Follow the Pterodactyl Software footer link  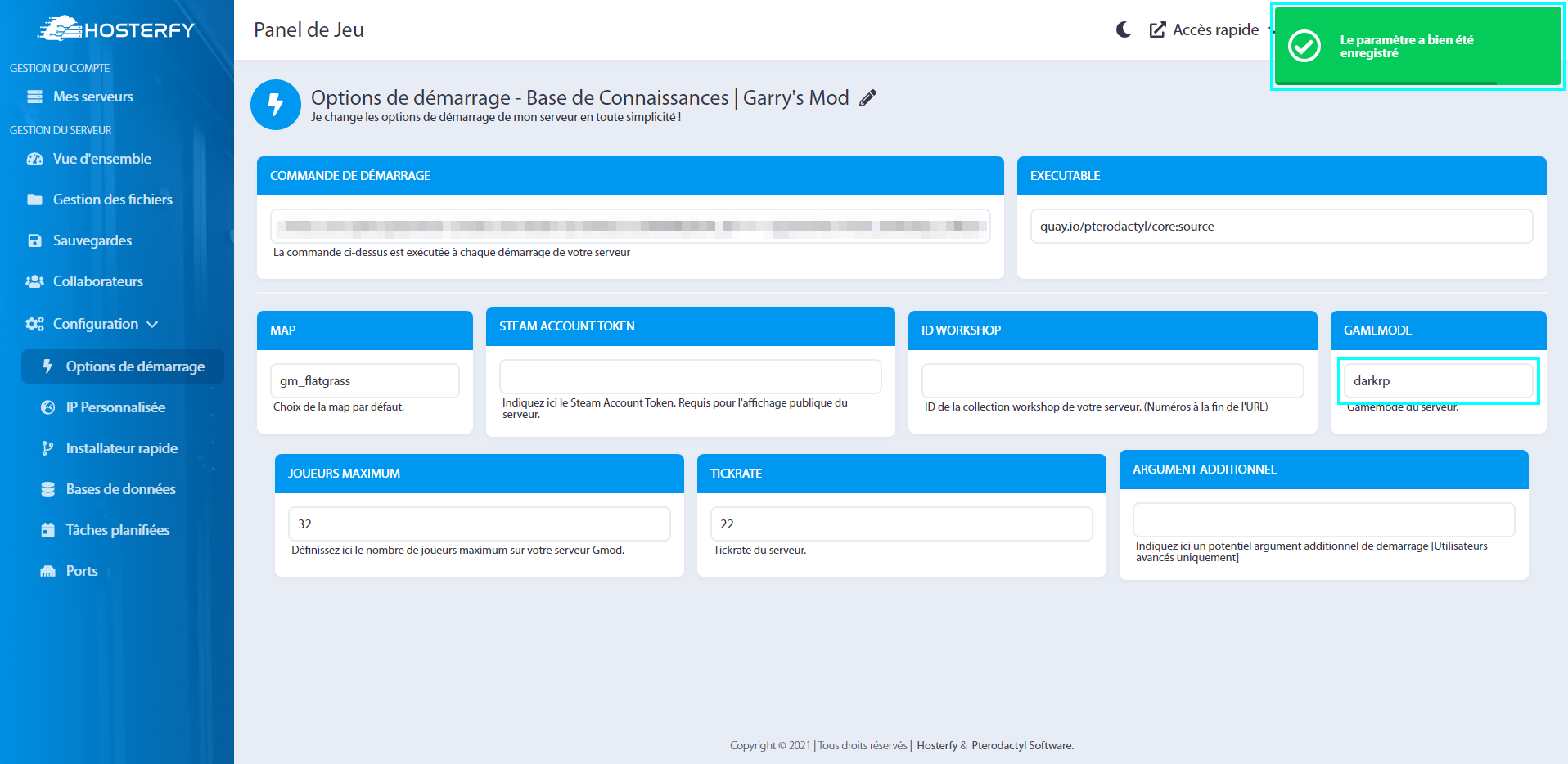[1022, 745]
